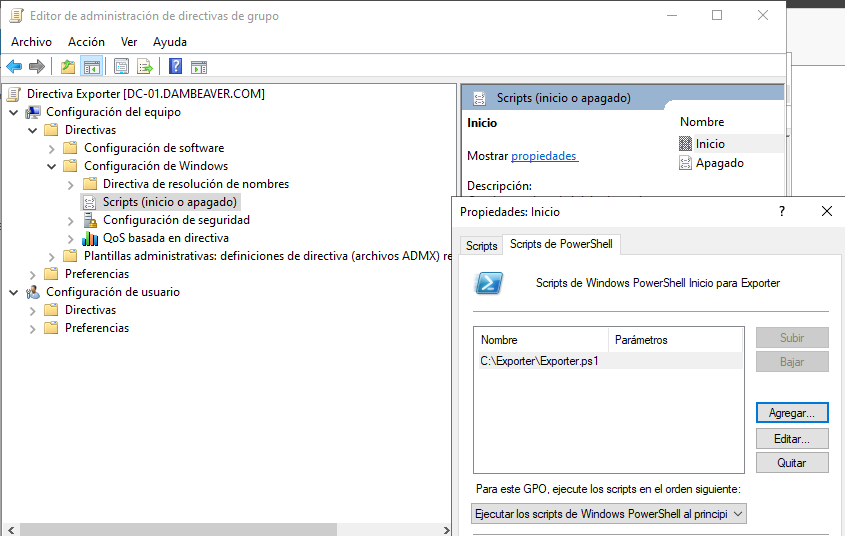This screenshot has width=845, height=536.
Task: Close the Propiedades: Inicio dialog
Action: click(827, 211)
